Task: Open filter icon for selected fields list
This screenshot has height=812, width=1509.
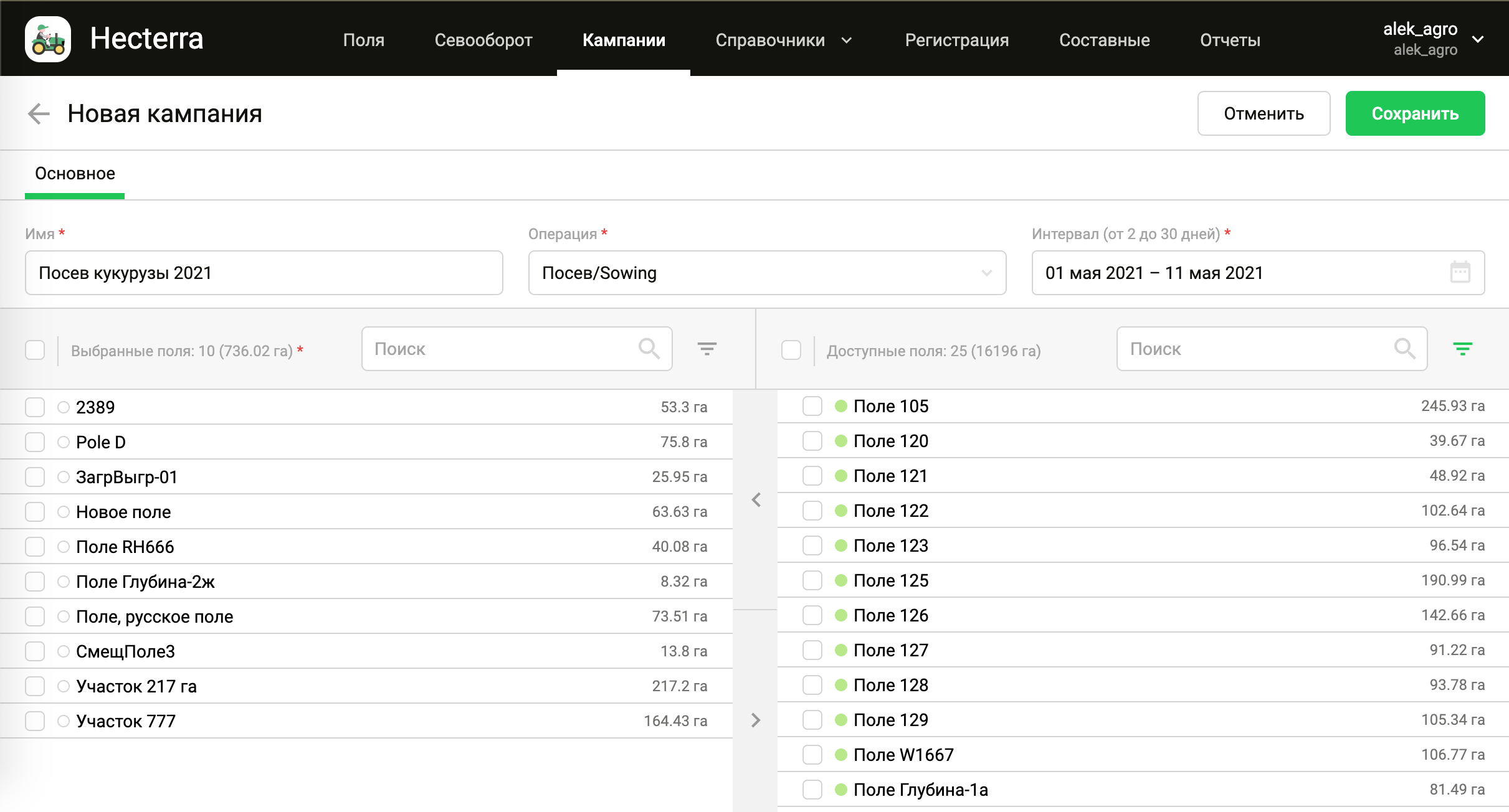Action: [707, 349]
